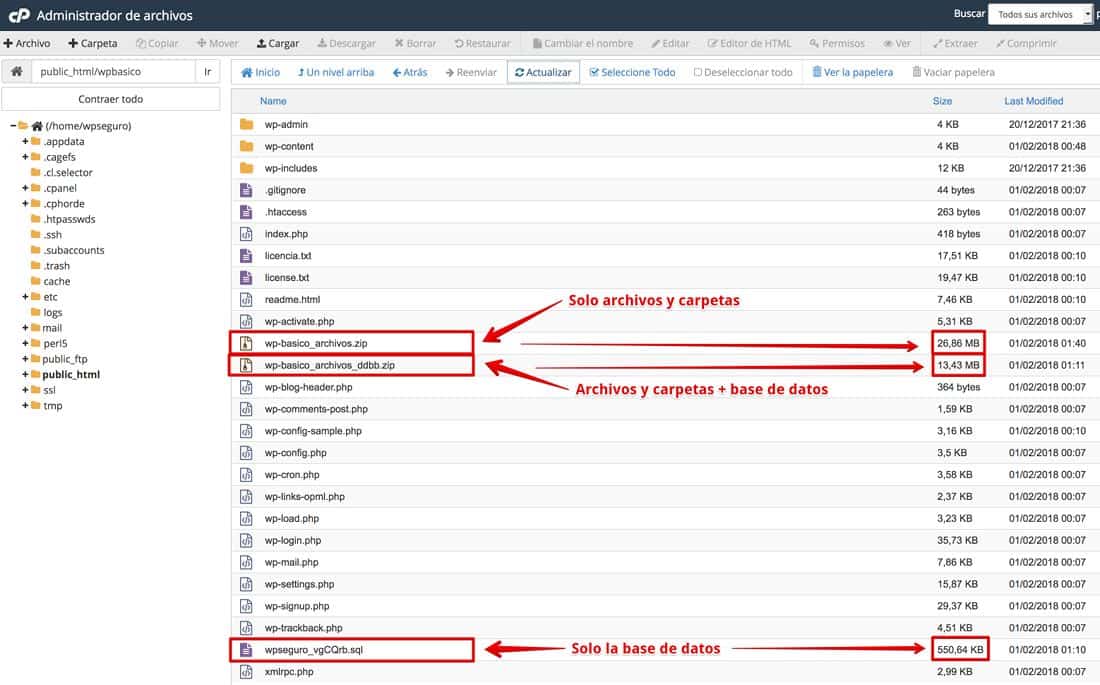Open Ver la papelera
This screenshot has height=685, width=1100.
[x=852, y=72]
